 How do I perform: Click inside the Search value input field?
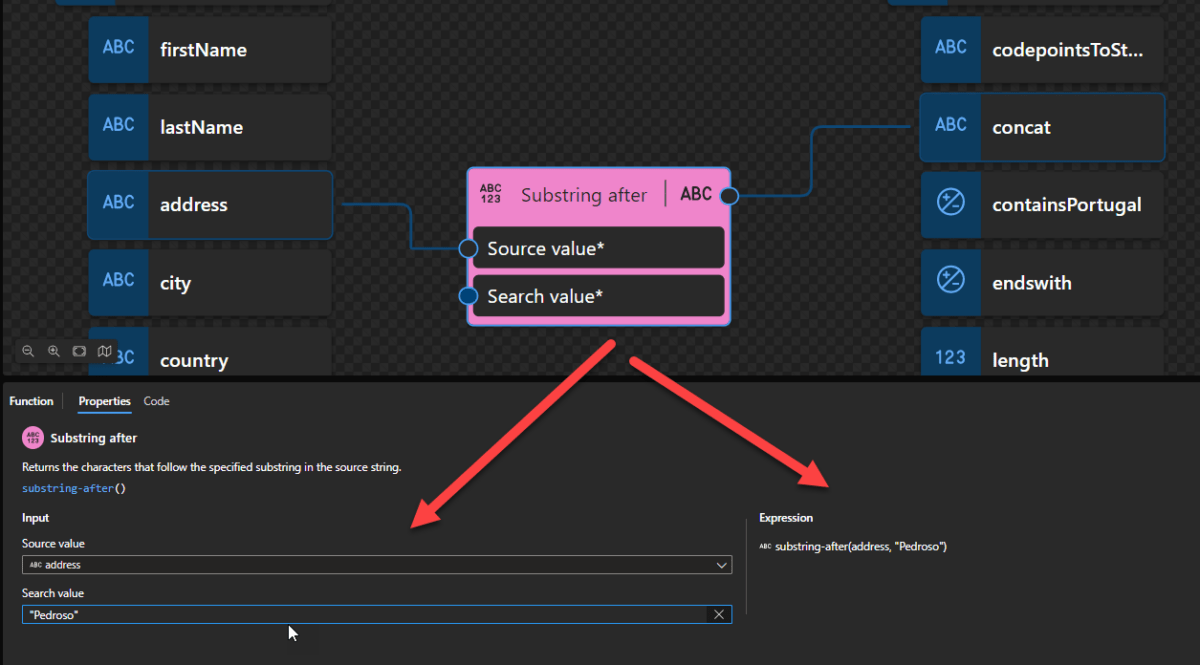click(300, 614)
